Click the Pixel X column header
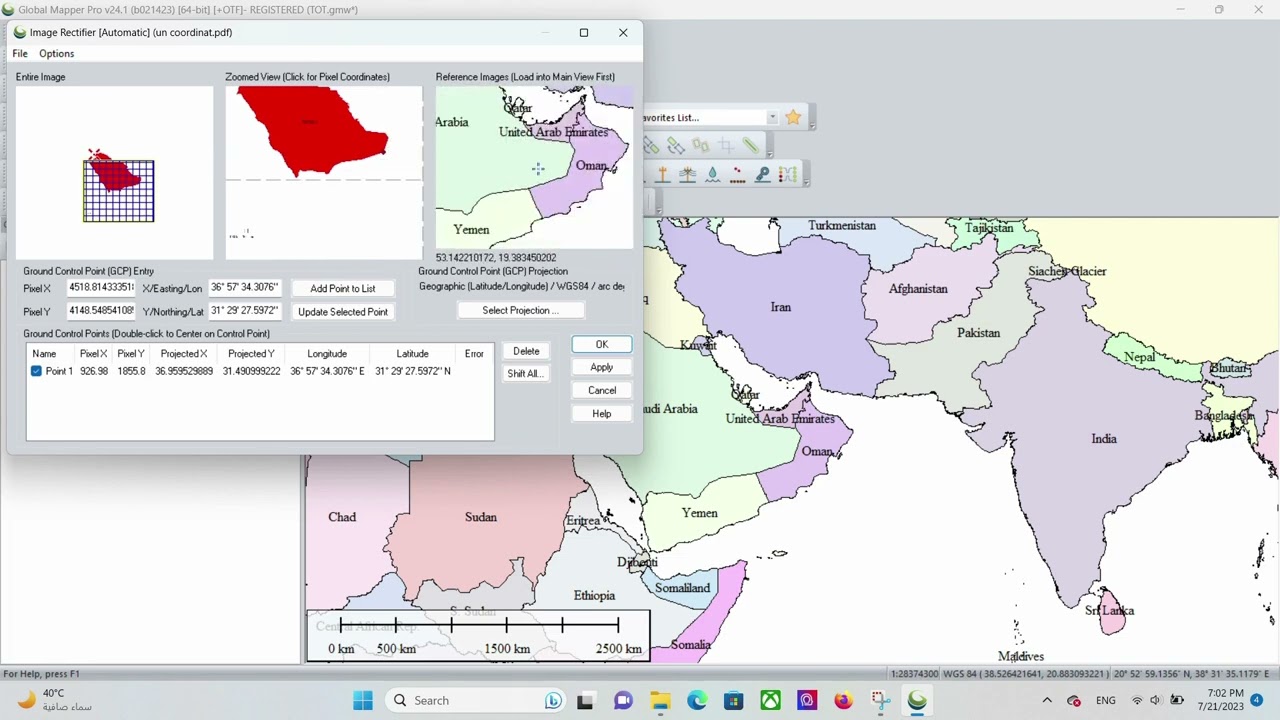Viewport: 1280px width, 720px height. (x=93, y=354)
